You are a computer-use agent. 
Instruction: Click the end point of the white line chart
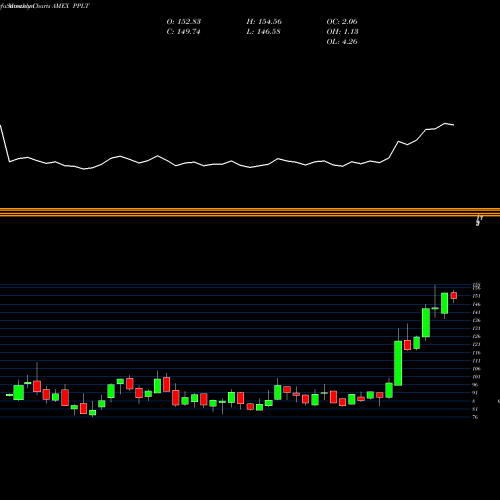(454, 125)
